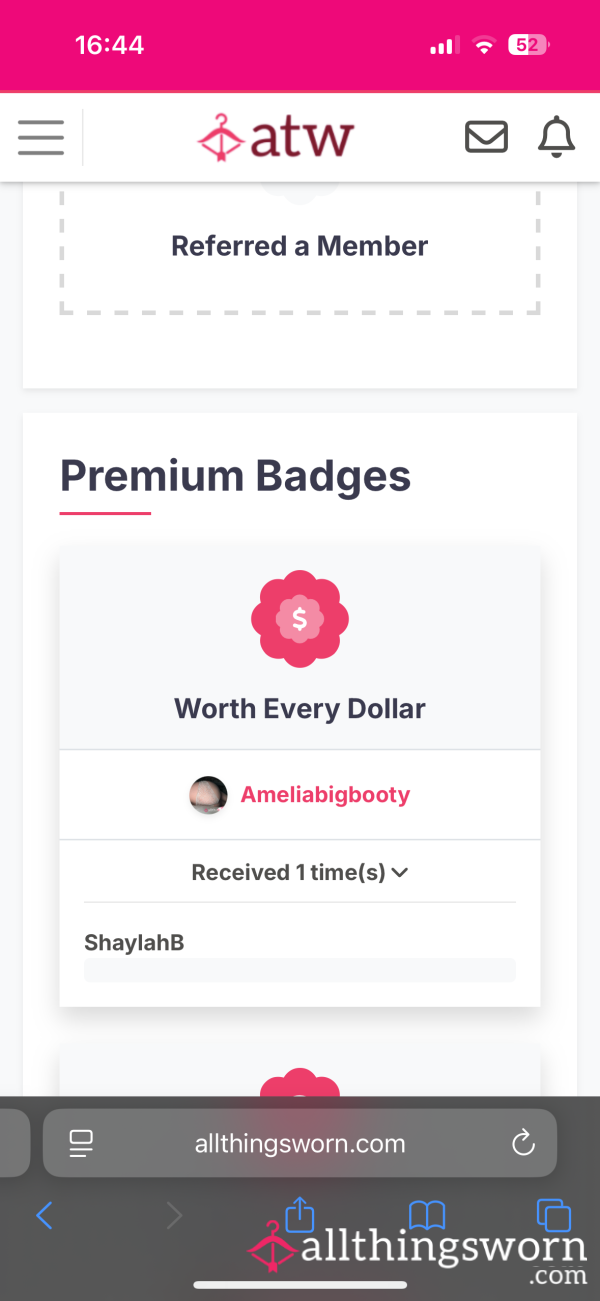Open the messages envelope icon

pos(486,137)
